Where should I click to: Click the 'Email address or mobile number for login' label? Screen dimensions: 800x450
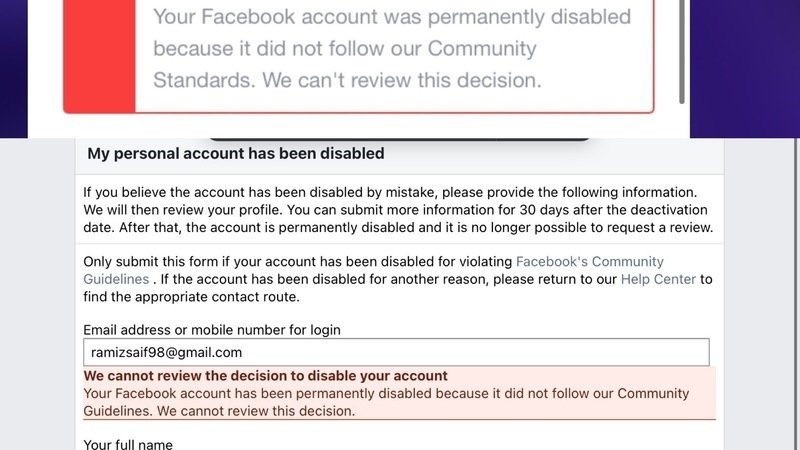coord(211,329)
